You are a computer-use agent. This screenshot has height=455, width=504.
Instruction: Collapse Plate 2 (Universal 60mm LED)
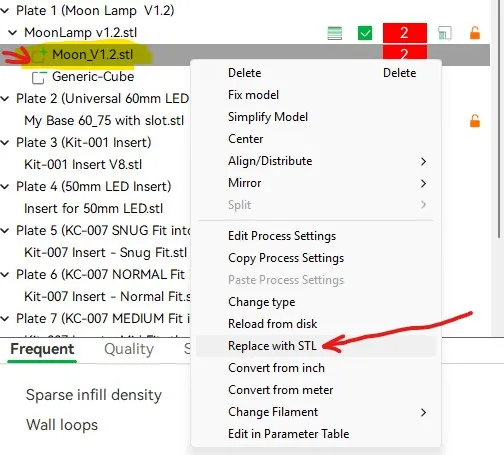coord(5,99)
